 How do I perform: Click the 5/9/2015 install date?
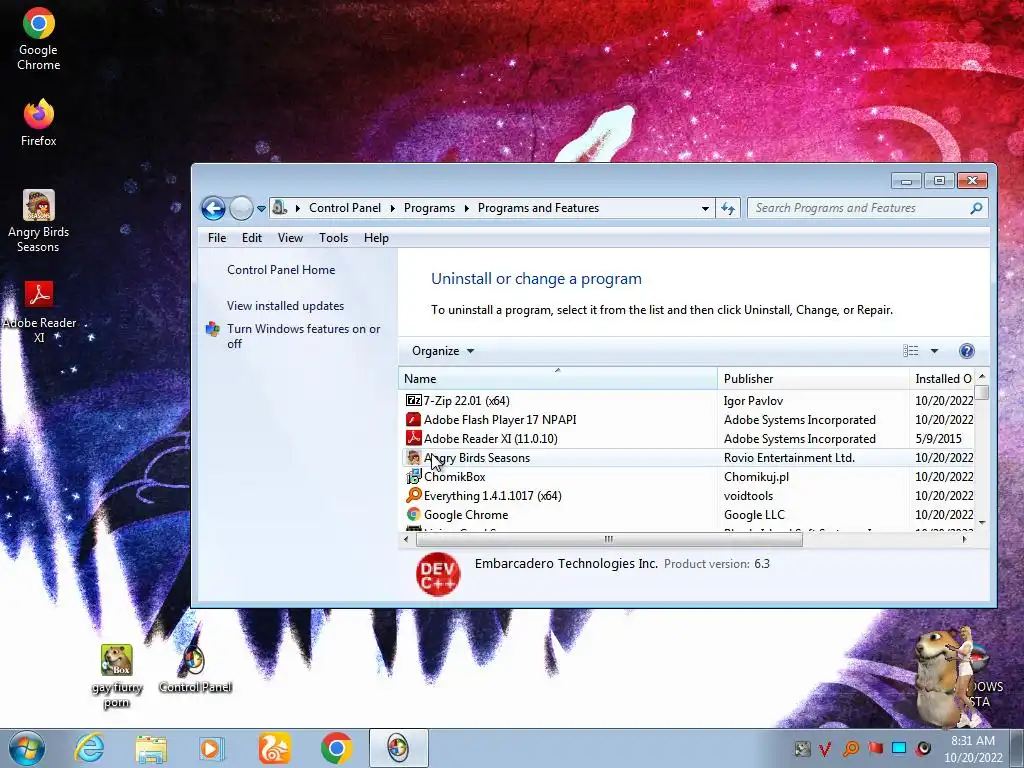(x=938, y=439)
